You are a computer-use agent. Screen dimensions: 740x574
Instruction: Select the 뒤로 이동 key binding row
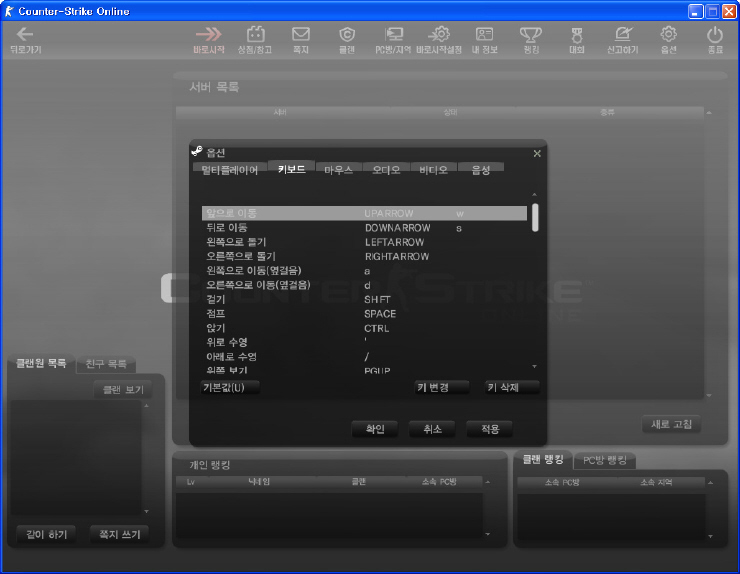pos(364,228)
